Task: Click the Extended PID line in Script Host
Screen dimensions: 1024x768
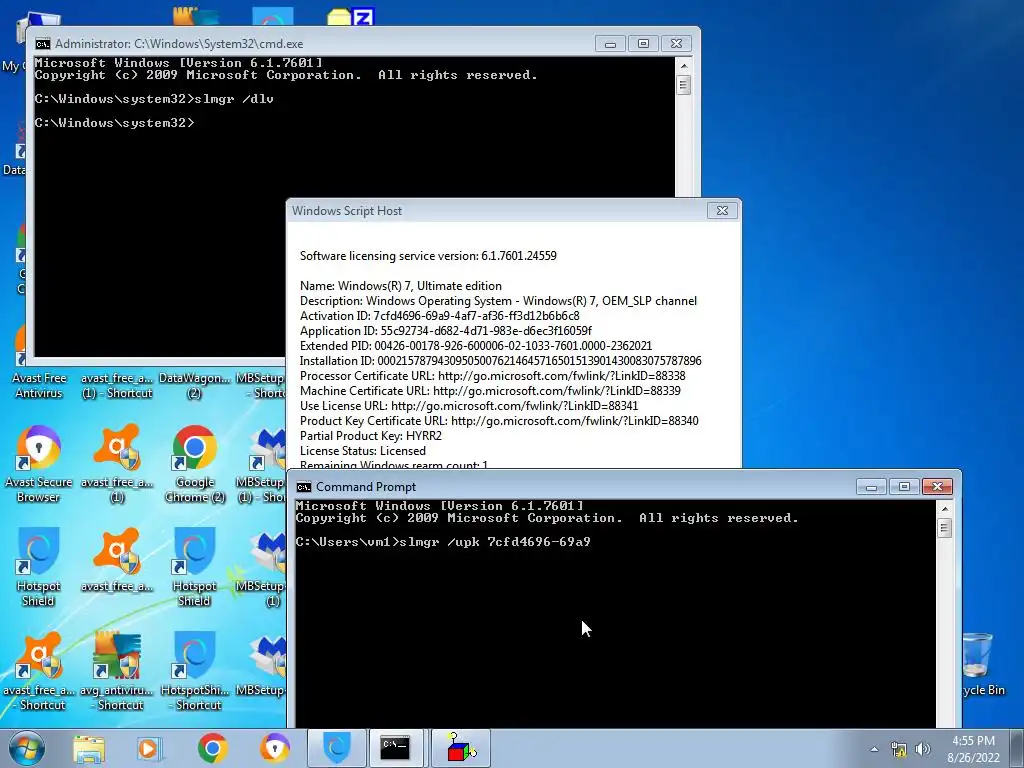Action: click(x=475, y=346)
